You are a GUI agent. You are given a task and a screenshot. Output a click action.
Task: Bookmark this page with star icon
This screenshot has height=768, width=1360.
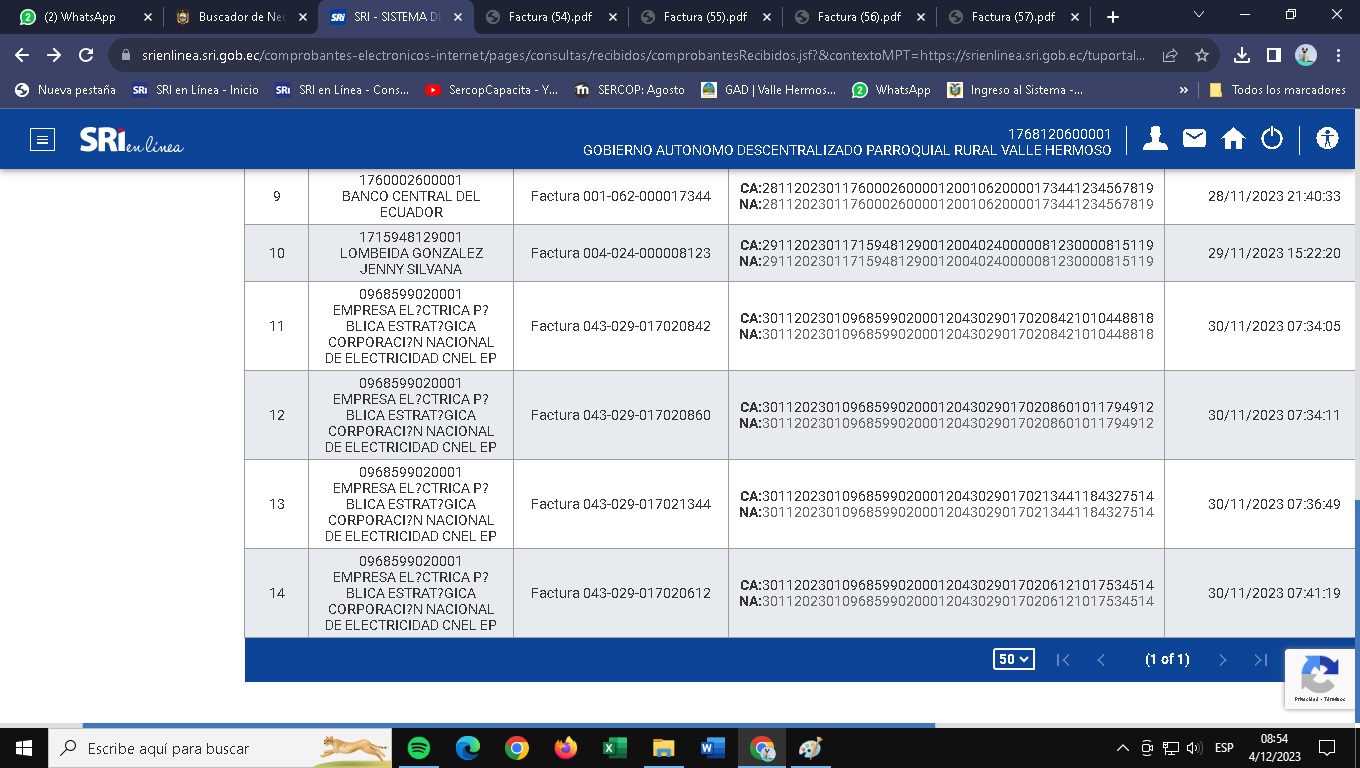tap(1202, 56)
